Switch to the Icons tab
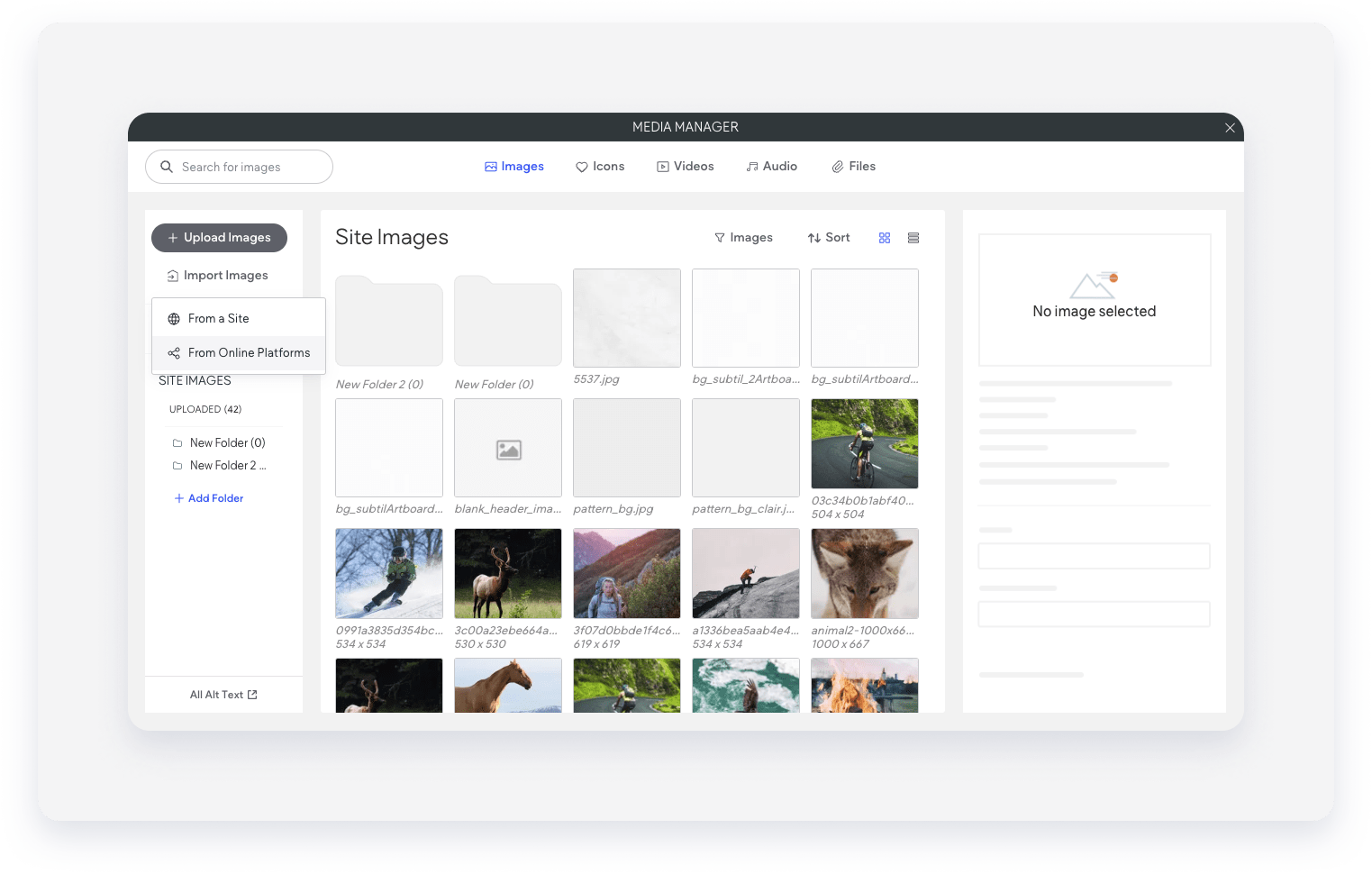 point(600,167)
